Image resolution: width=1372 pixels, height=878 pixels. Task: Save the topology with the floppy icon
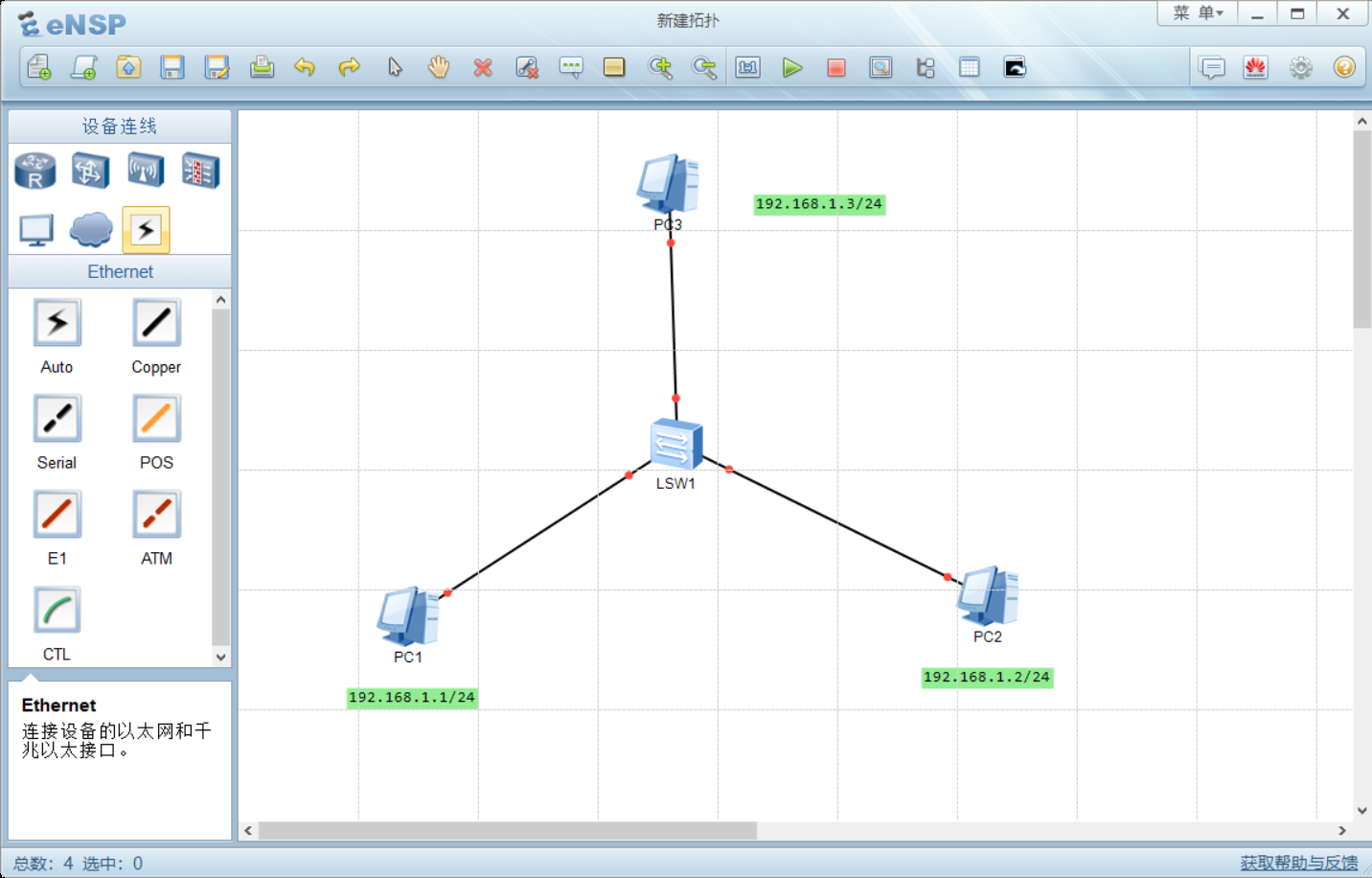(x=172, y=67)
